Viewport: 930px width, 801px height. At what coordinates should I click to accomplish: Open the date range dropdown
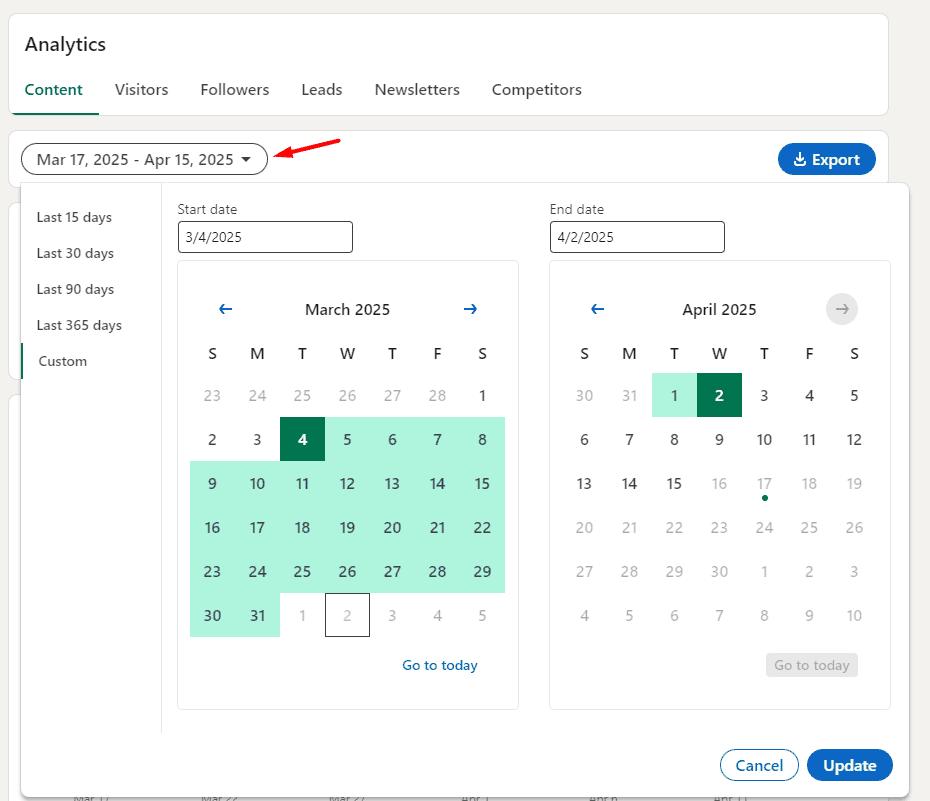144,160
